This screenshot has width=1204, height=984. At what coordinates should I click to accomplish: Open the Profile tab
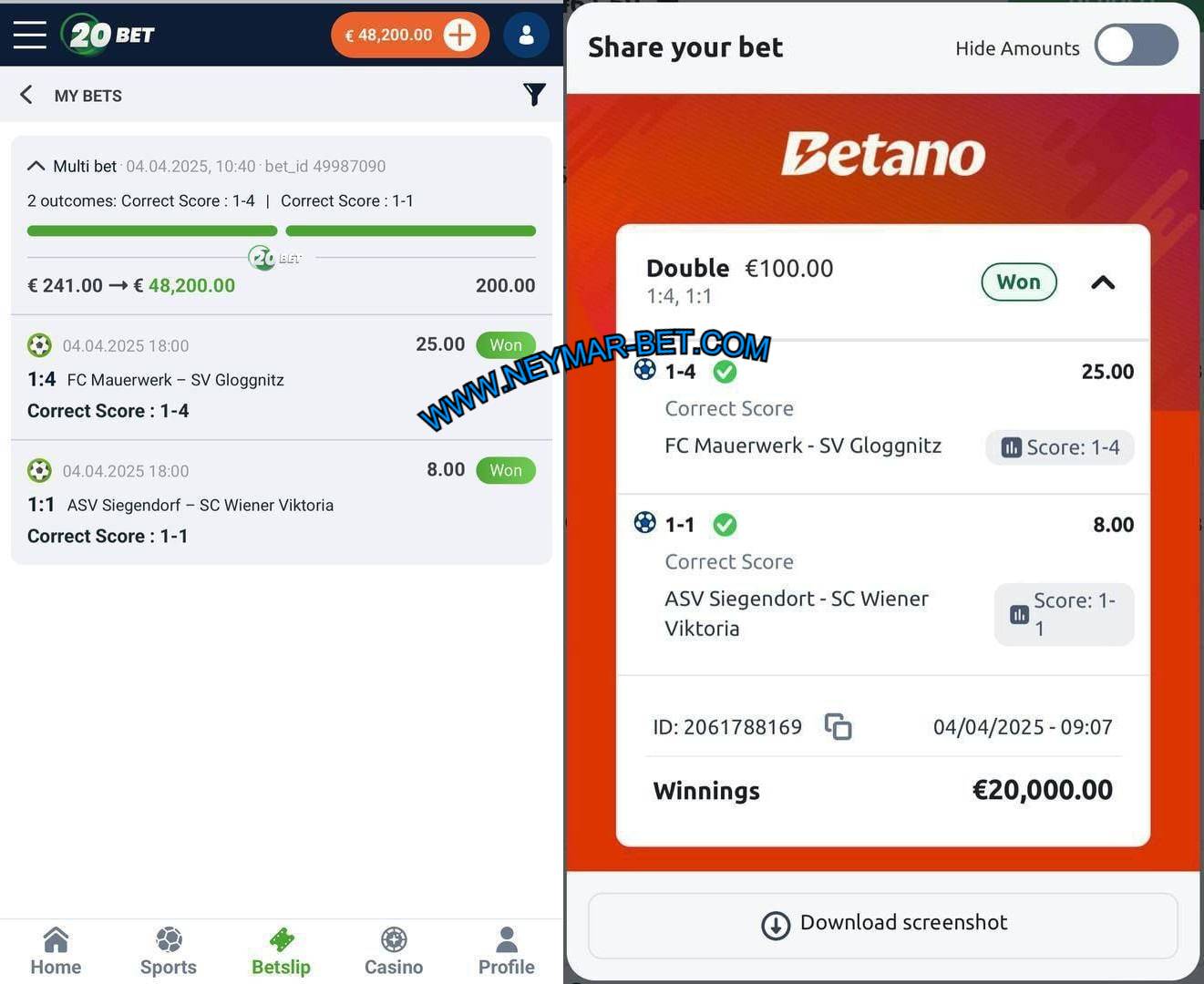click(507, 952)
